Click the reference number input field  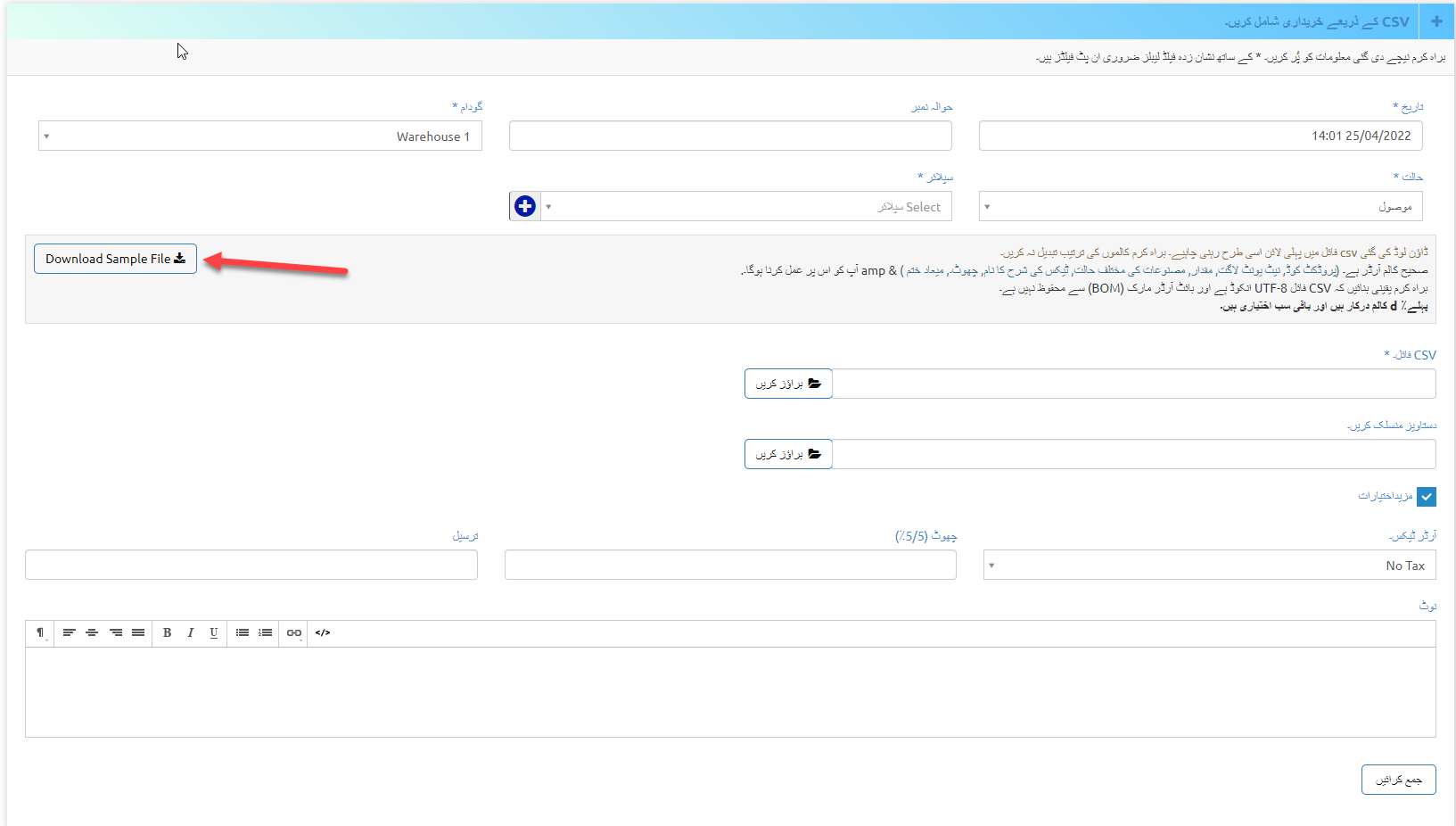[x=730, y=136]
